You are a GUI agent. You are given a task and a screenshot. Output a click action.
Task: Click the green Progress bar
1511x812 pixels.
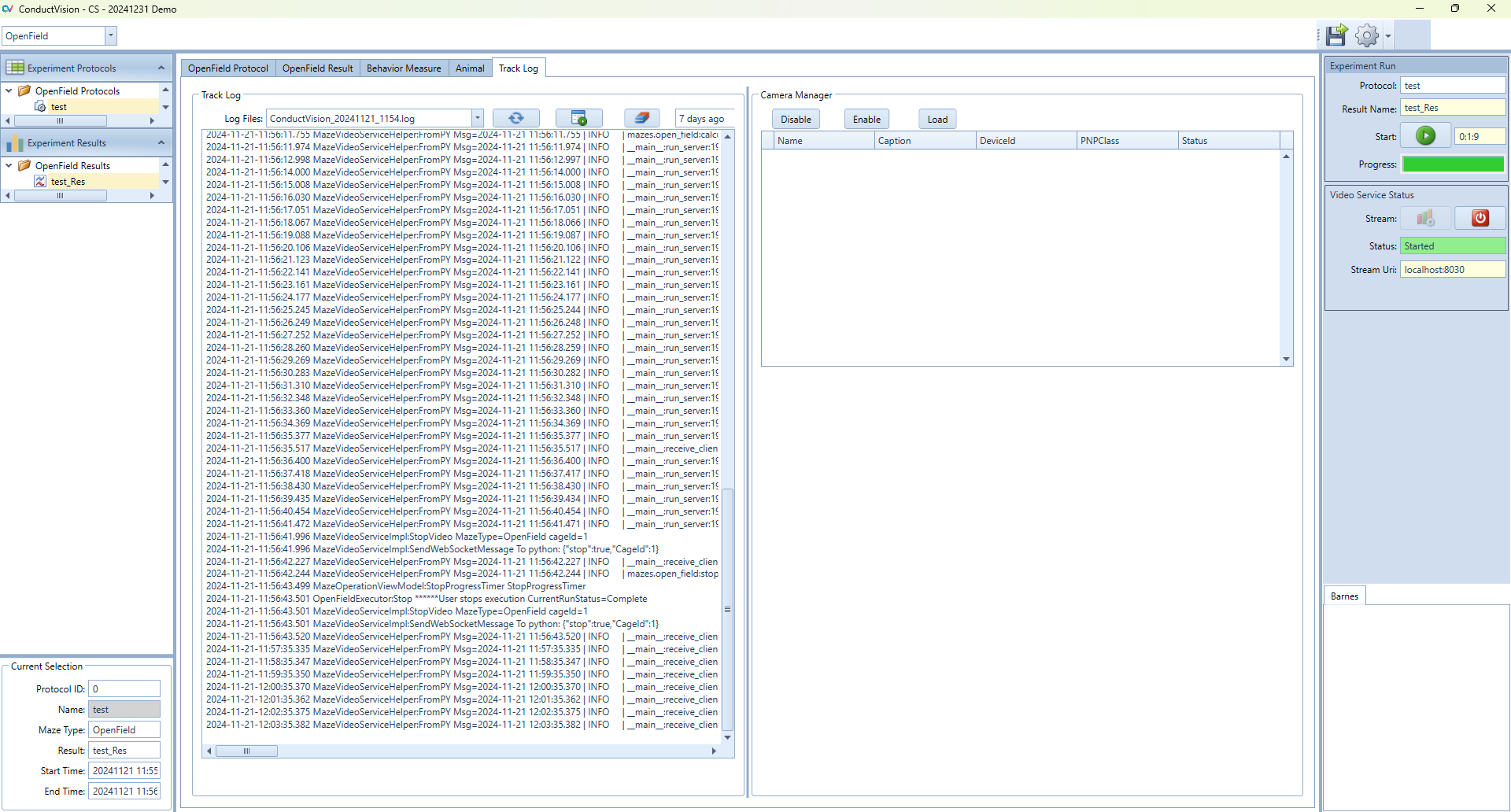click(1453, 164)
